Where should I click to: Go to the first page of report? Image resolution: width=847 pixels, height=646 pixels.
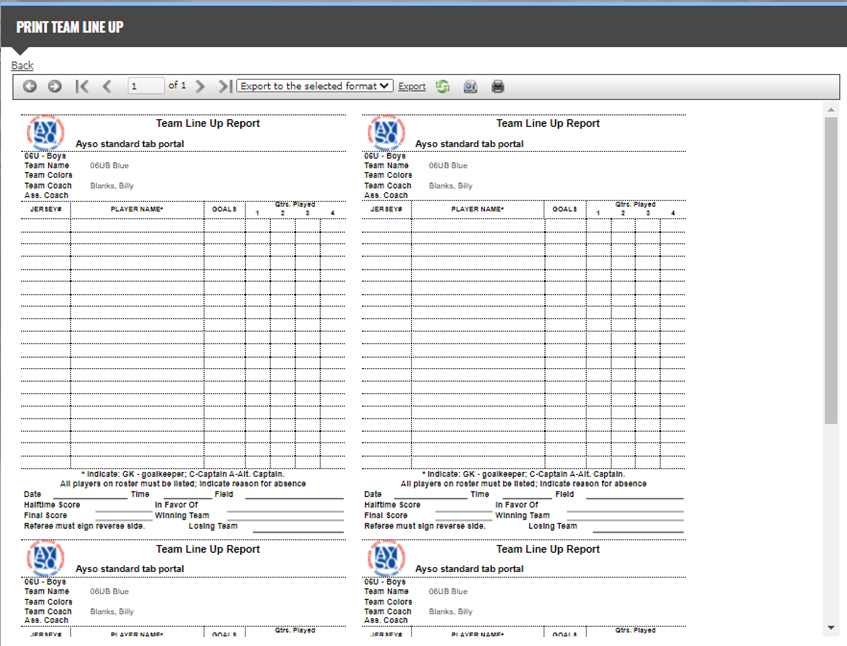pyautogui.click(x=82, y=87)
